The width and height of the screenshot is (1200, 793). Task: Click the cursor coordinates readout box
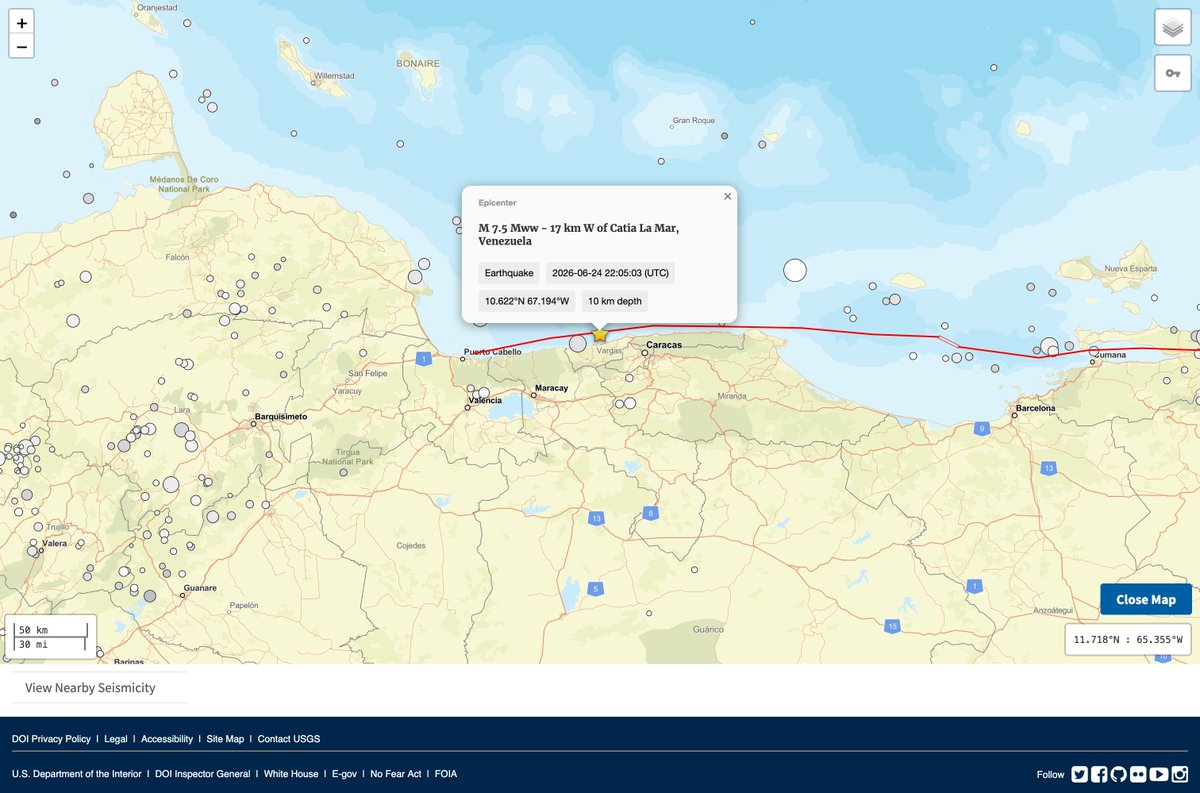click(1128, 640)
